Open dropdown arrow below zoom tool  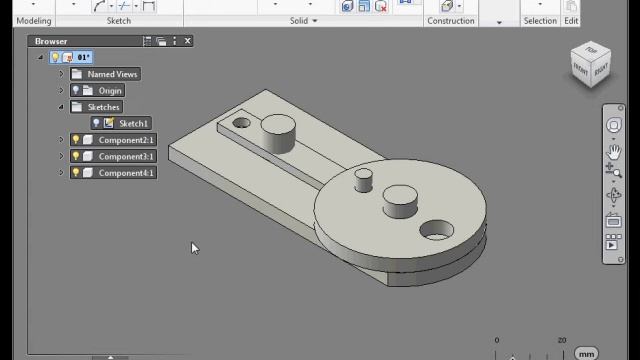613,182
